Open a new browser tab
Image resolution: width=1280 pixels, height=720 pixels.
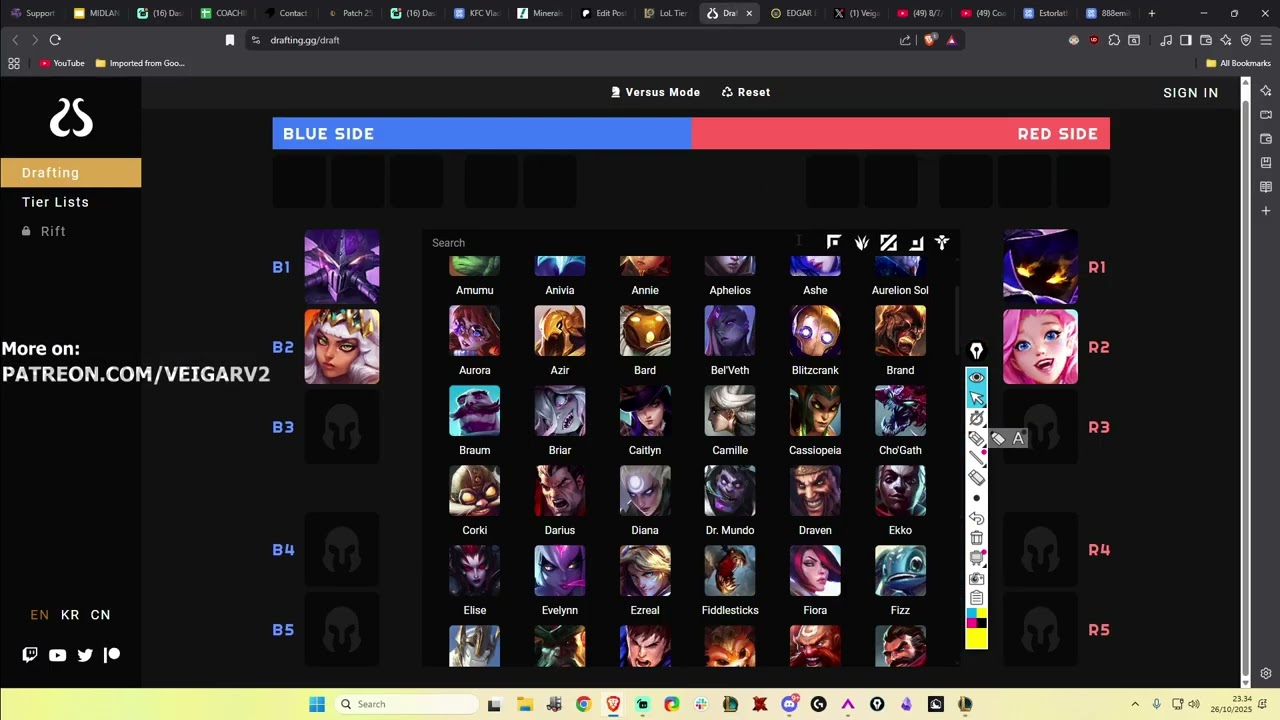pyautogui.click(x=1152, y=13)
